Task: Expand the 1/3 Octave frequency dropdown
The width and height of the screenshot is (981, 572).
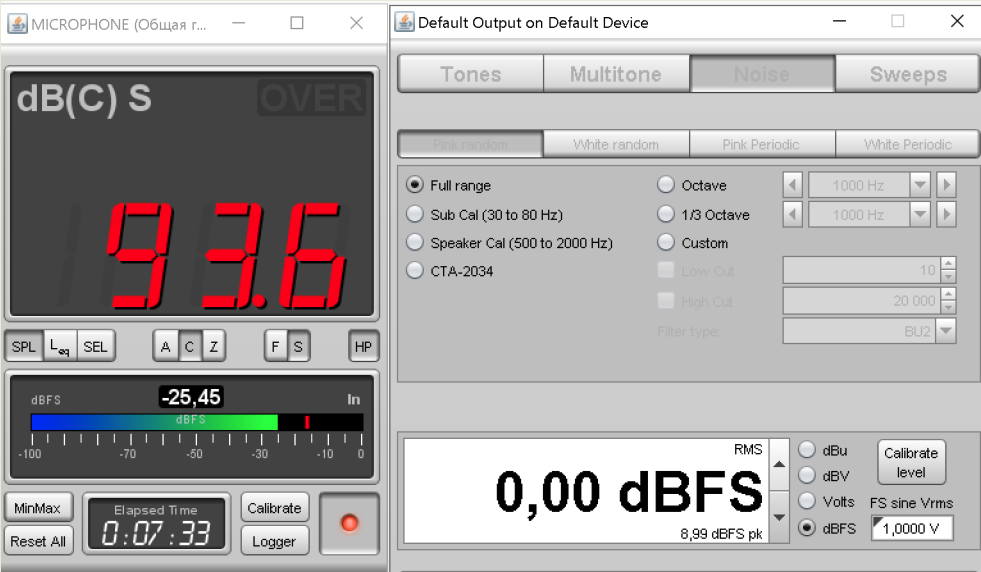Action: pyautogui.click(x=920, y=214)
